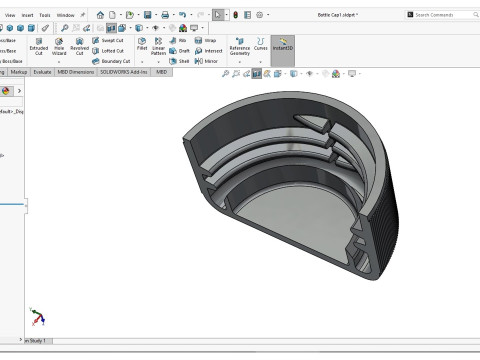Viewport: 480px width, 360px height.
Task: Open the Curves tool
Action: click(x=261, y=44)
